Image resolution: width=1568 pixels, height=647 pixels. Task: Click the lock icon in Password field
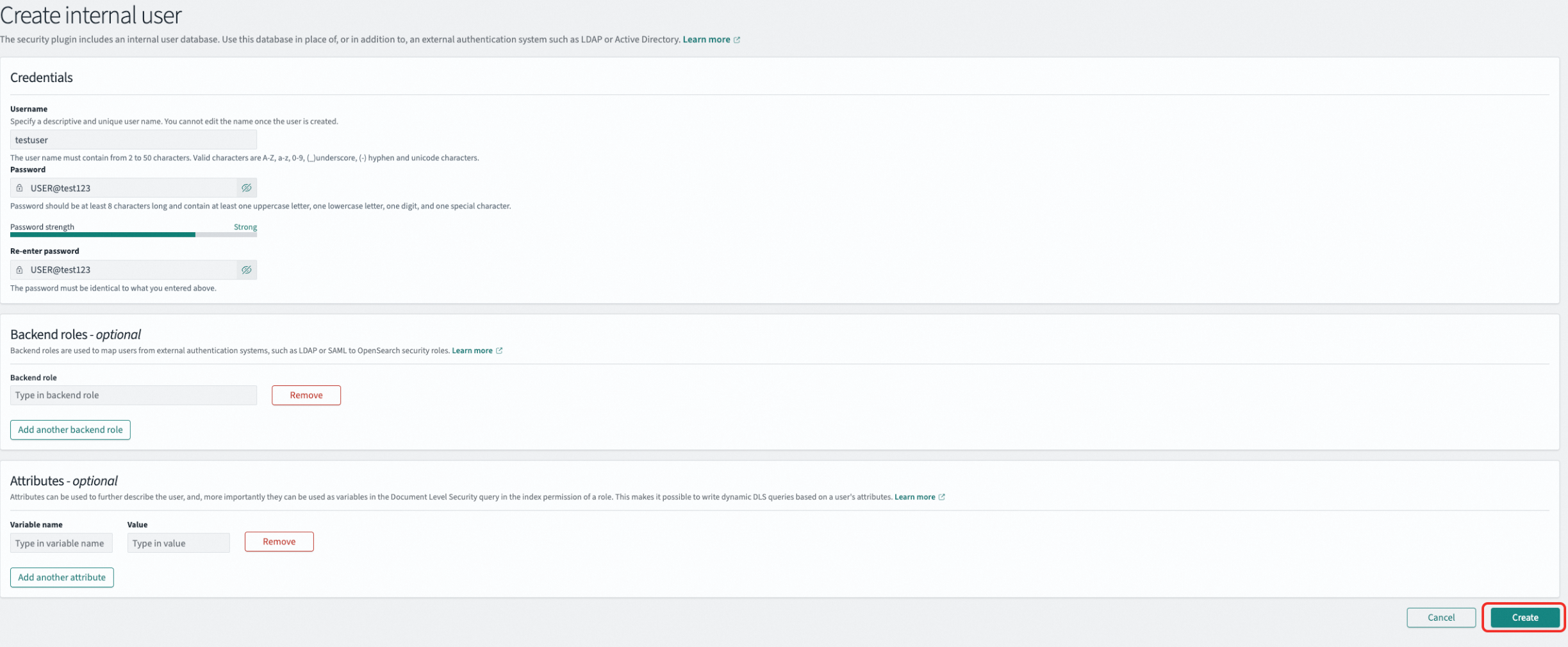click(x=19, y=188)
